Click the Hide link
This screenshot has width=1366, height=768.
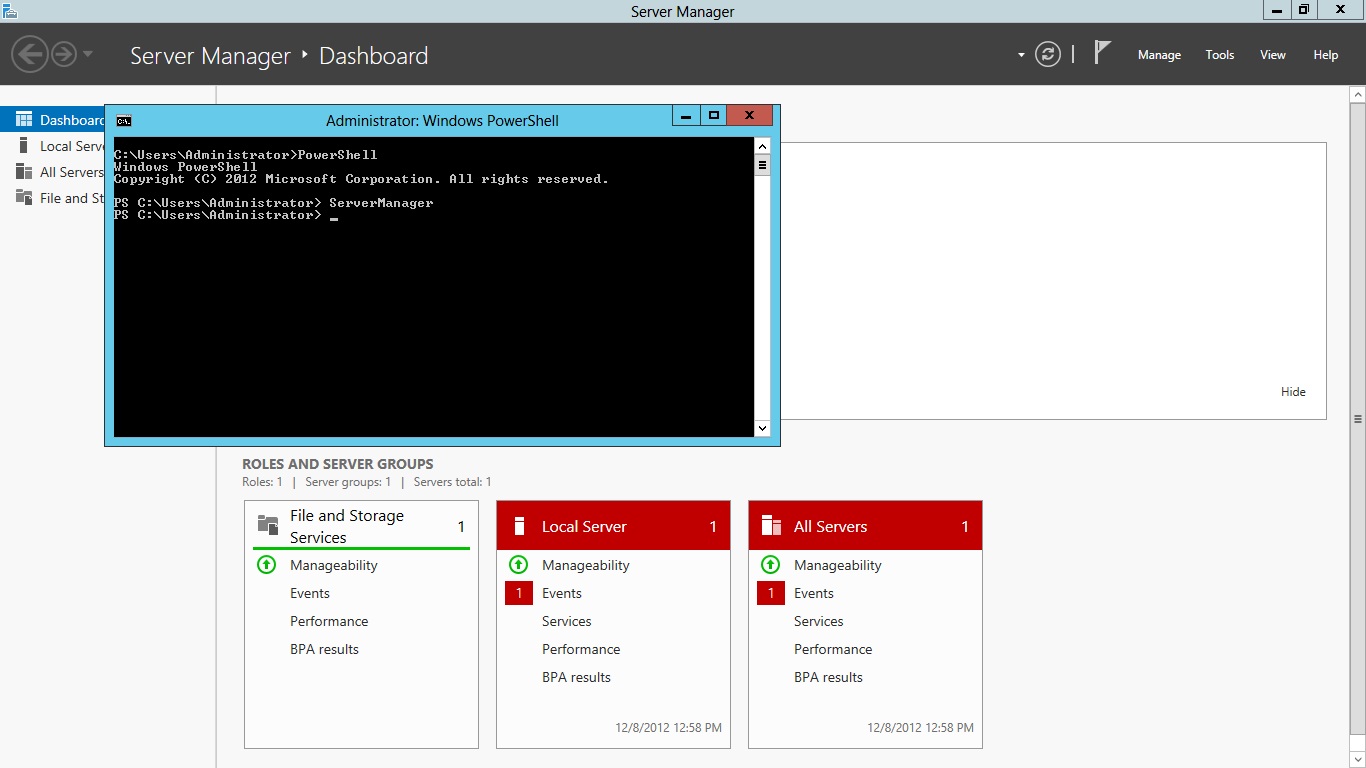(1293, 391)
